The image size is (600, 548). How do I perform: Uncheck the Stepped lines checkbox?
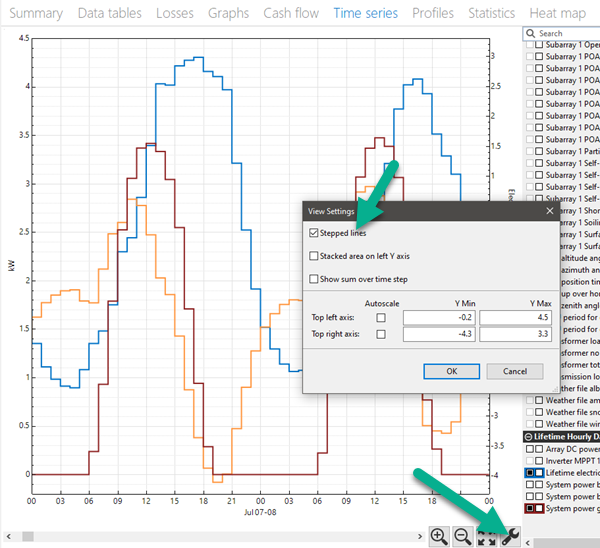[315, 233]
